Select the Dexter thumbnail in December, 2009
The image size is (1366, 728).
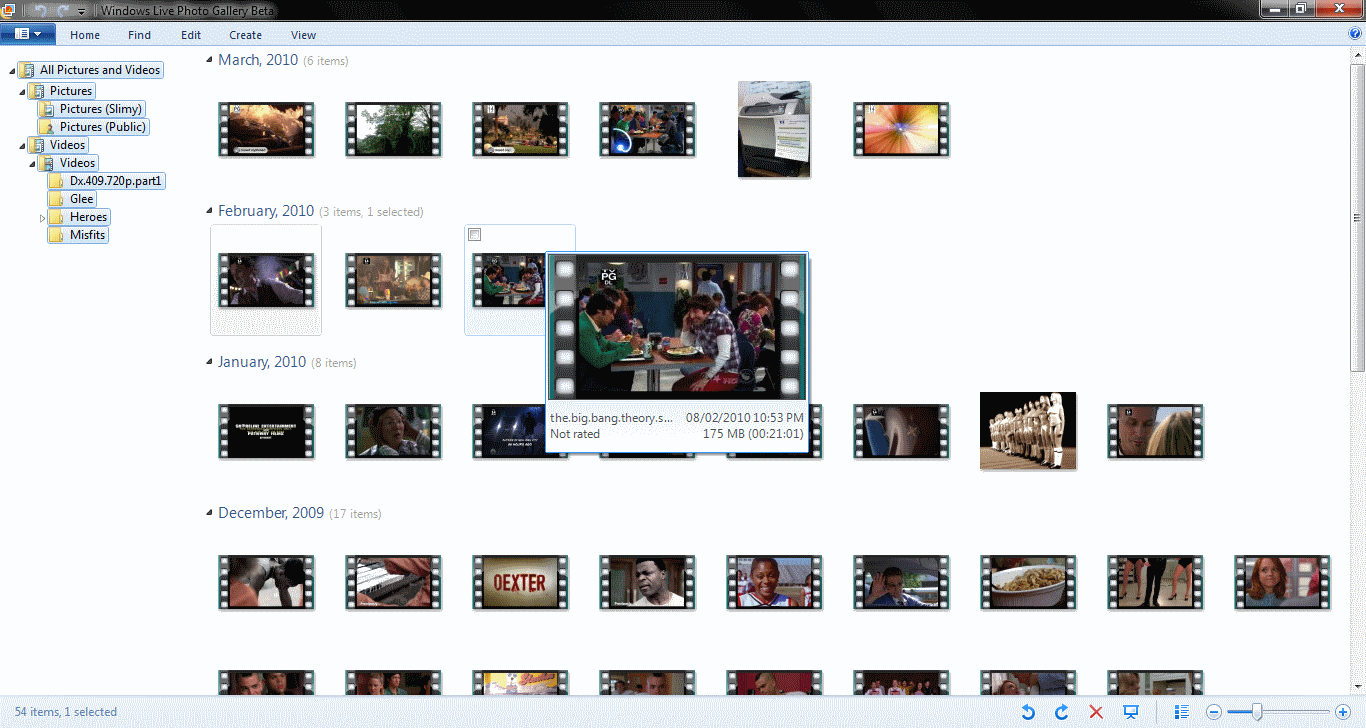coord(520,582)
